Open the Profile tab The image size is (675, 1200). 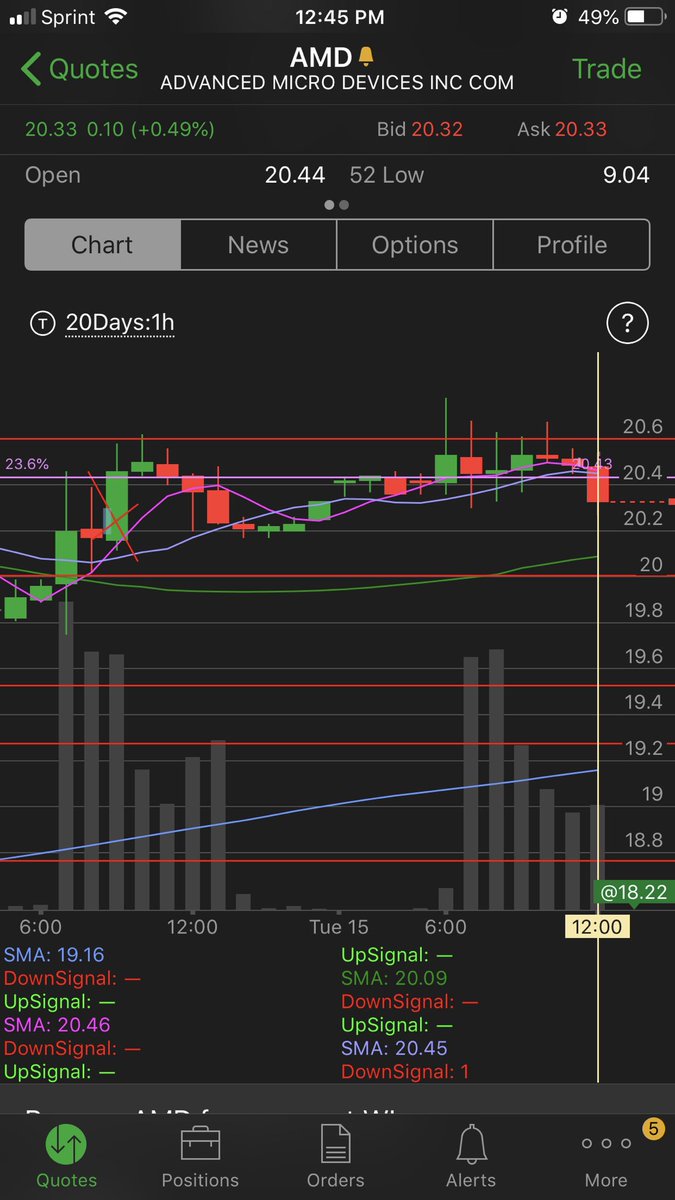tap(572, 245)
